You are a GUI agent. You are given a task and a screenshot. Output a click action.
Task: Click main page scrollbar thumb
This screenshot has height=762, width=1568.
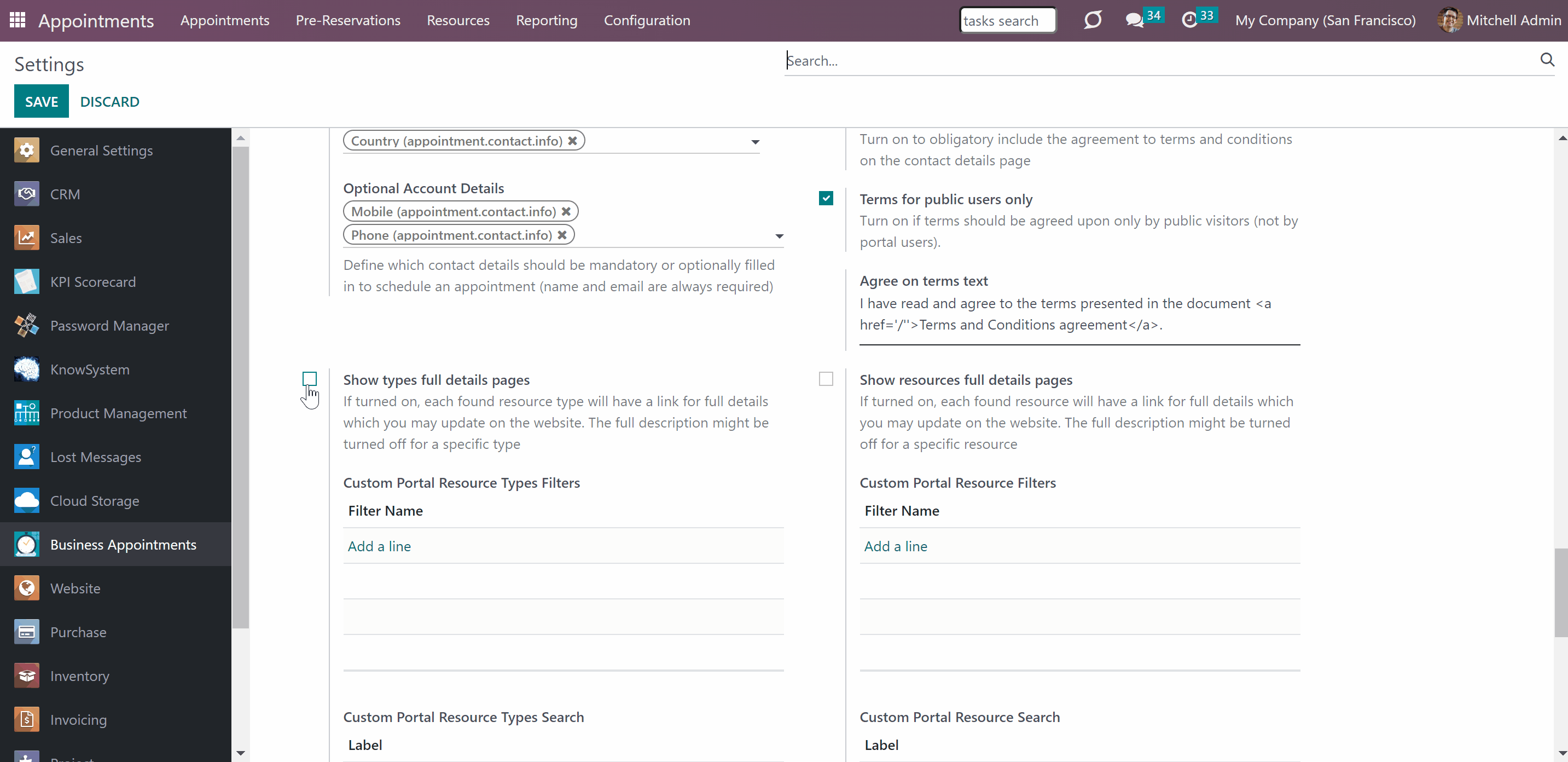pos(1561,592)
